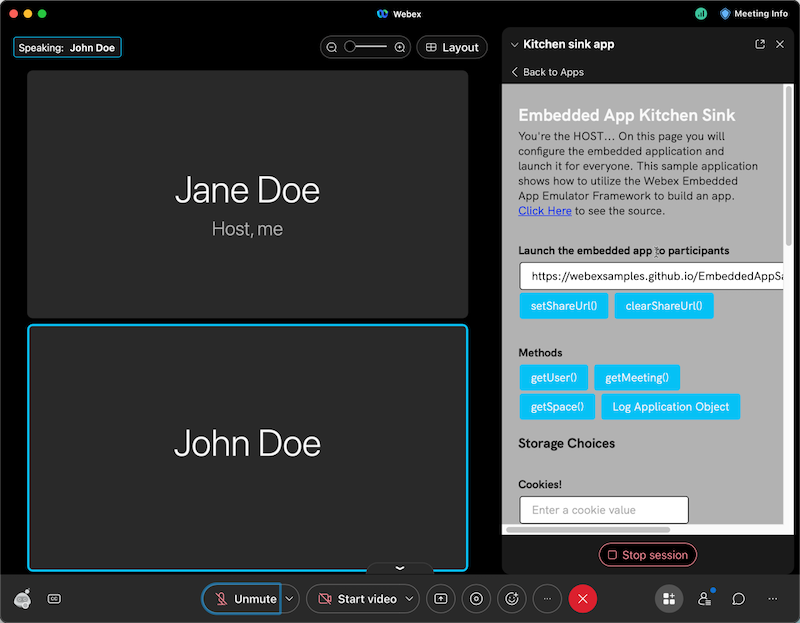The width and height of the screenshot is (800, 623).
Task: Open the Webex Assistant robot icon
Action: (23, 599)
